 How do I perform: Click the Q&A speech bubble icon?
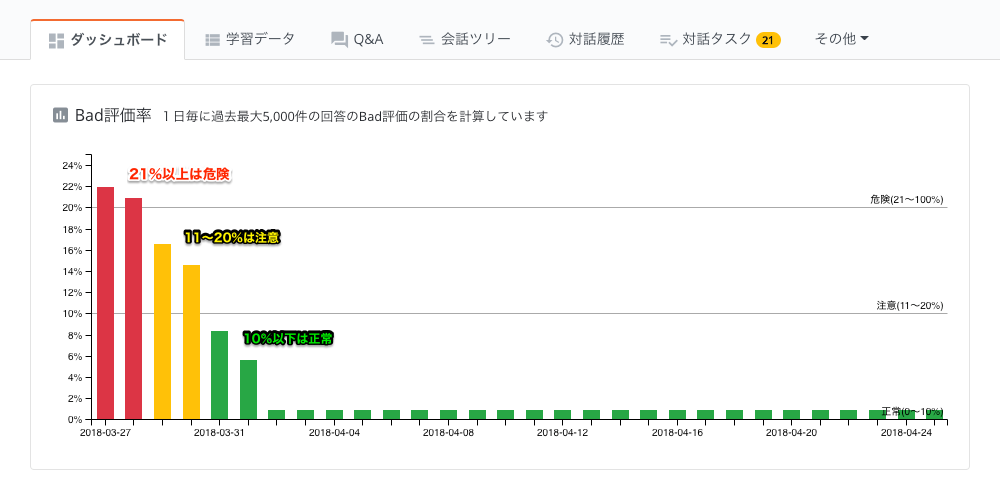click(339, 40)
